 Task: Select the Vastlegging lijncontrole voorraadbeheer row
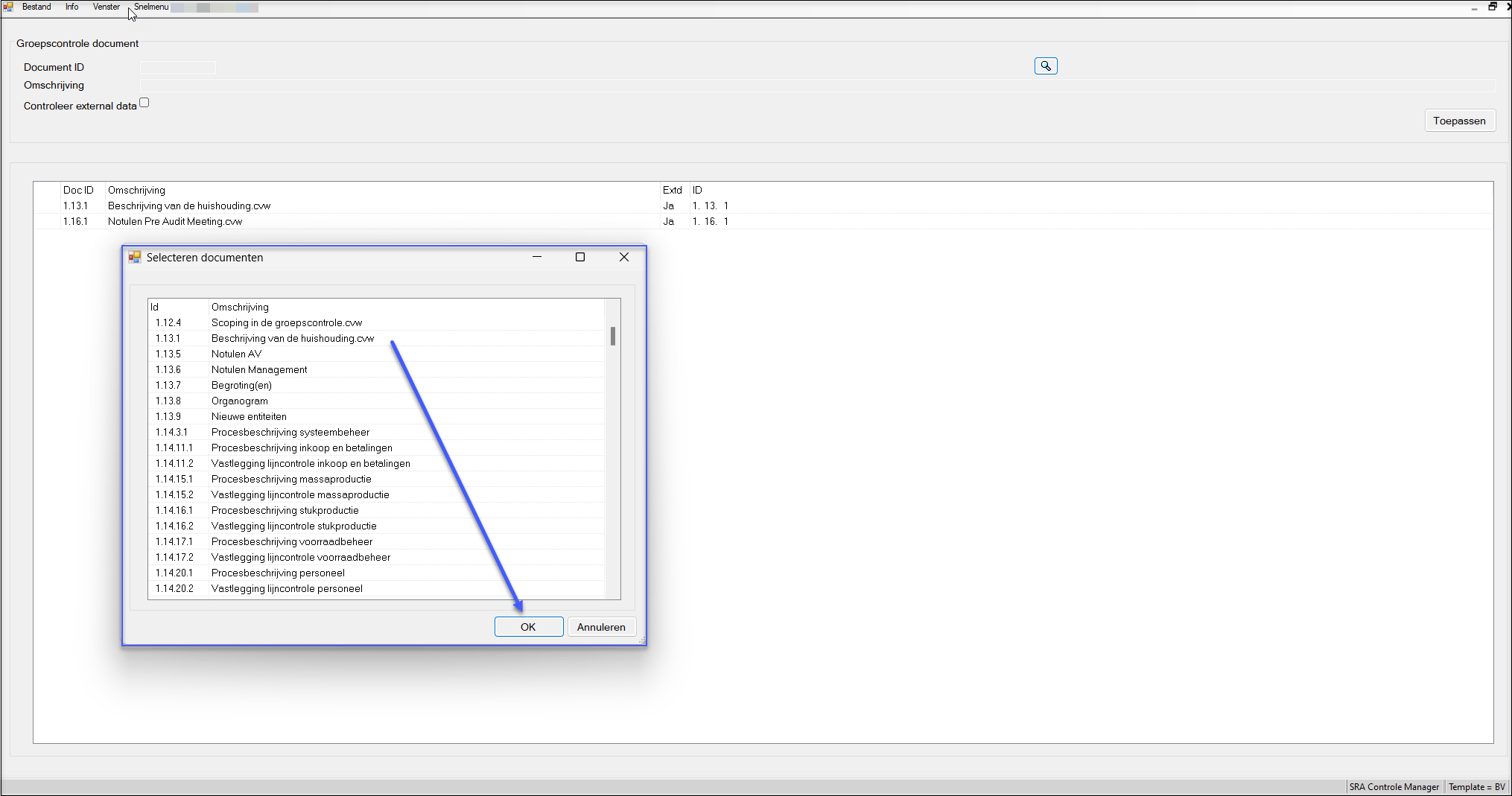pyautogui.click(x=376, y=558)
